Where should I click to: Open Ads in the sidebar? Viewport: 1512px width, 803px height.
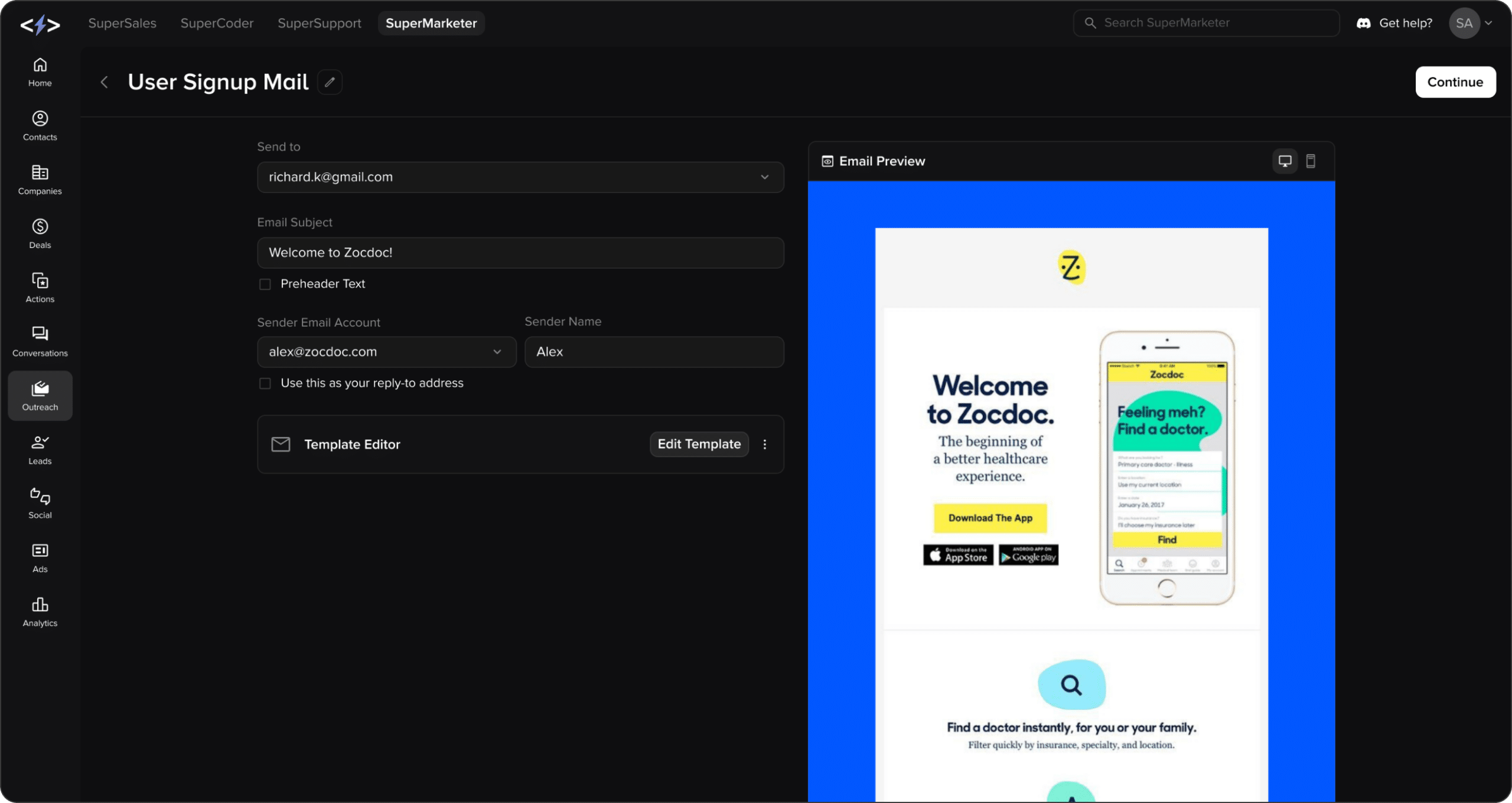(40, 558)
